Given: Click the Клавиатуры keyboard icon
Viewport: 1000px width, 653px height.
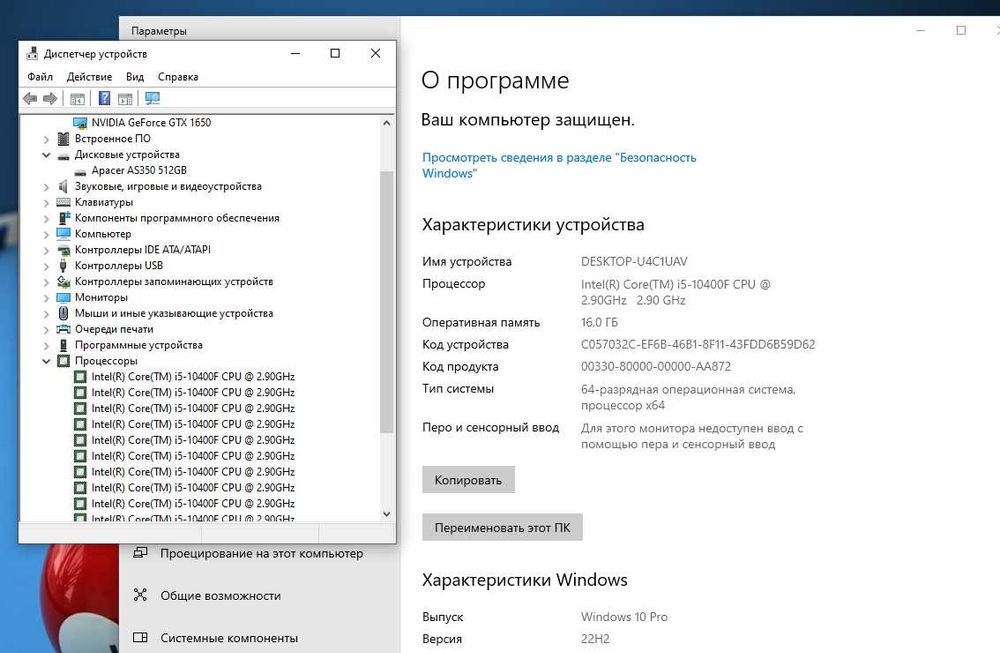Looking at the screenshot, I should tap(63, 202).
